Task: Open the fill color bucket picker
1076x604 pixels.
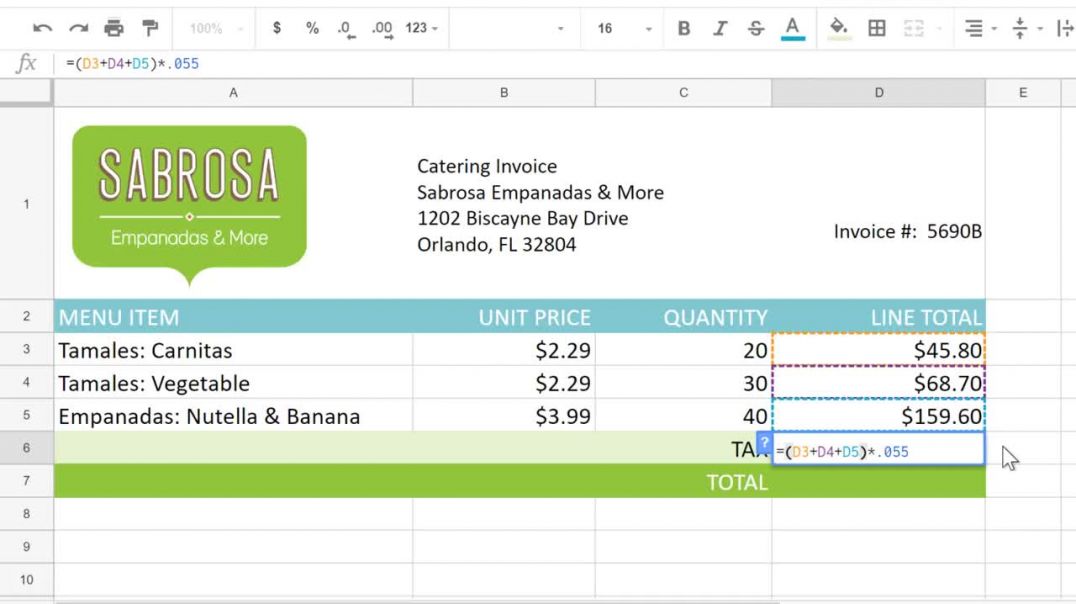Action: [x=839, y=28]
